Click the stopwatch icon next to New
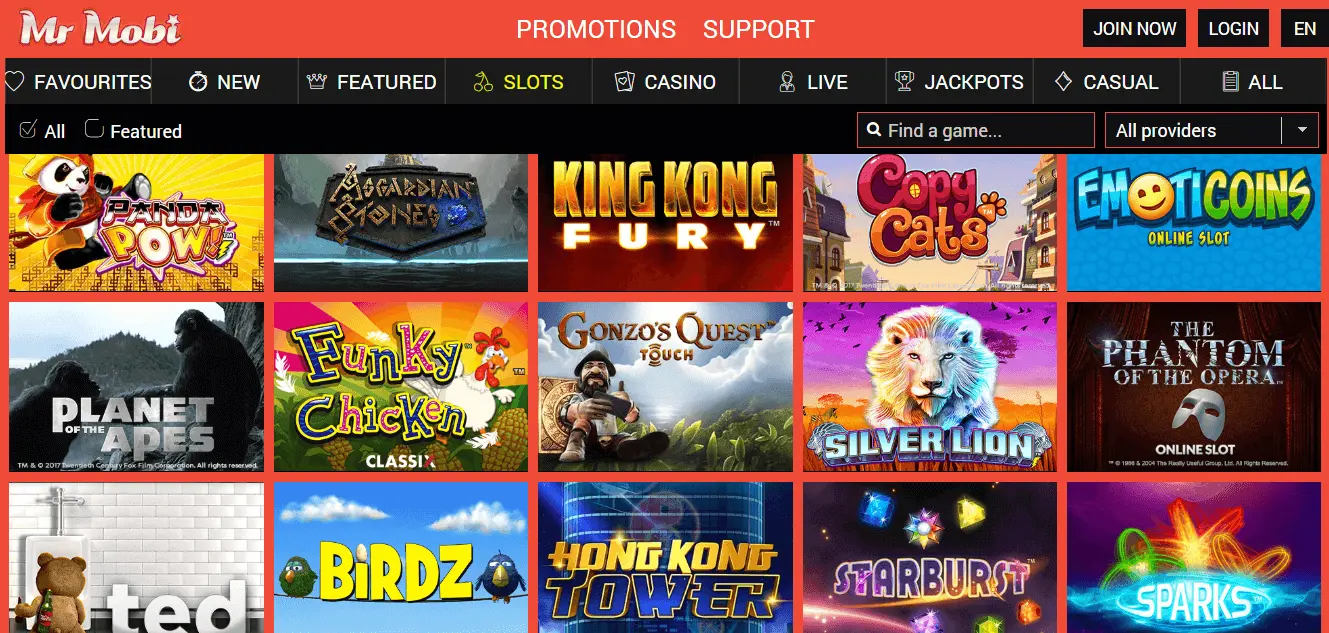The width and height of the screenshot is (1329, 633). click(x=198, y=82)
